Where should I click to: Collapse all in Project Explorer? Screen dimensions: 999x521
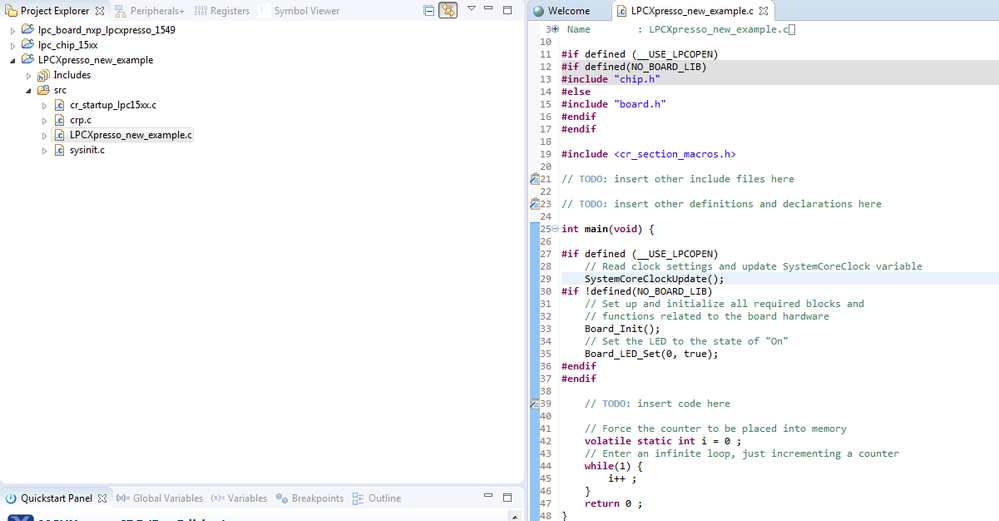(429, 10)
